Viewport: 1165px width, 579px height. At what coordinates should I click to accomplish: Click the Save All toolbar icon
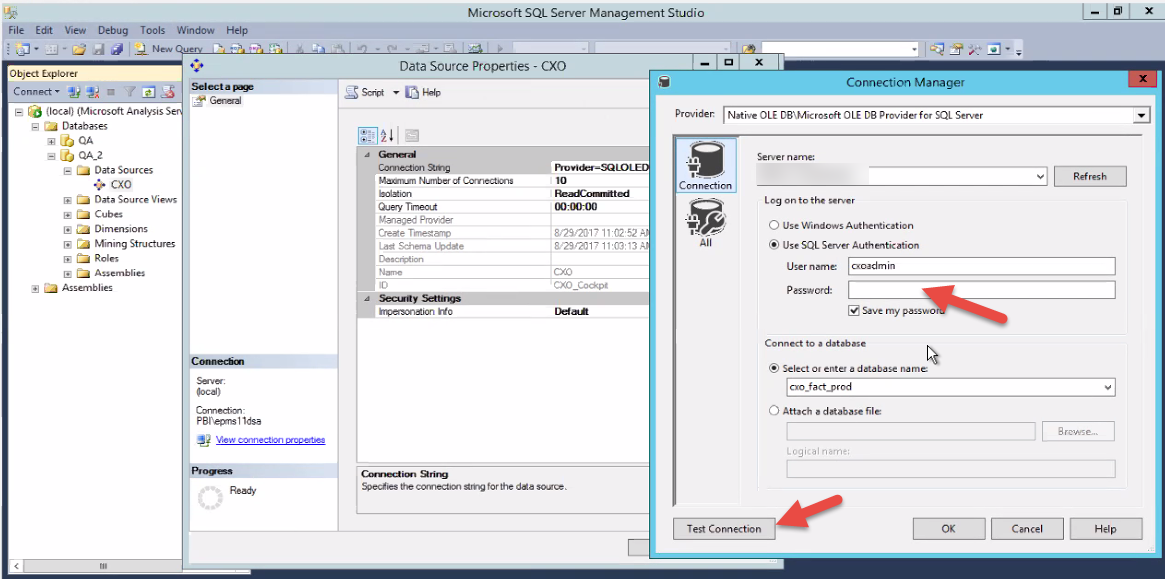click(x=117, y=49)
